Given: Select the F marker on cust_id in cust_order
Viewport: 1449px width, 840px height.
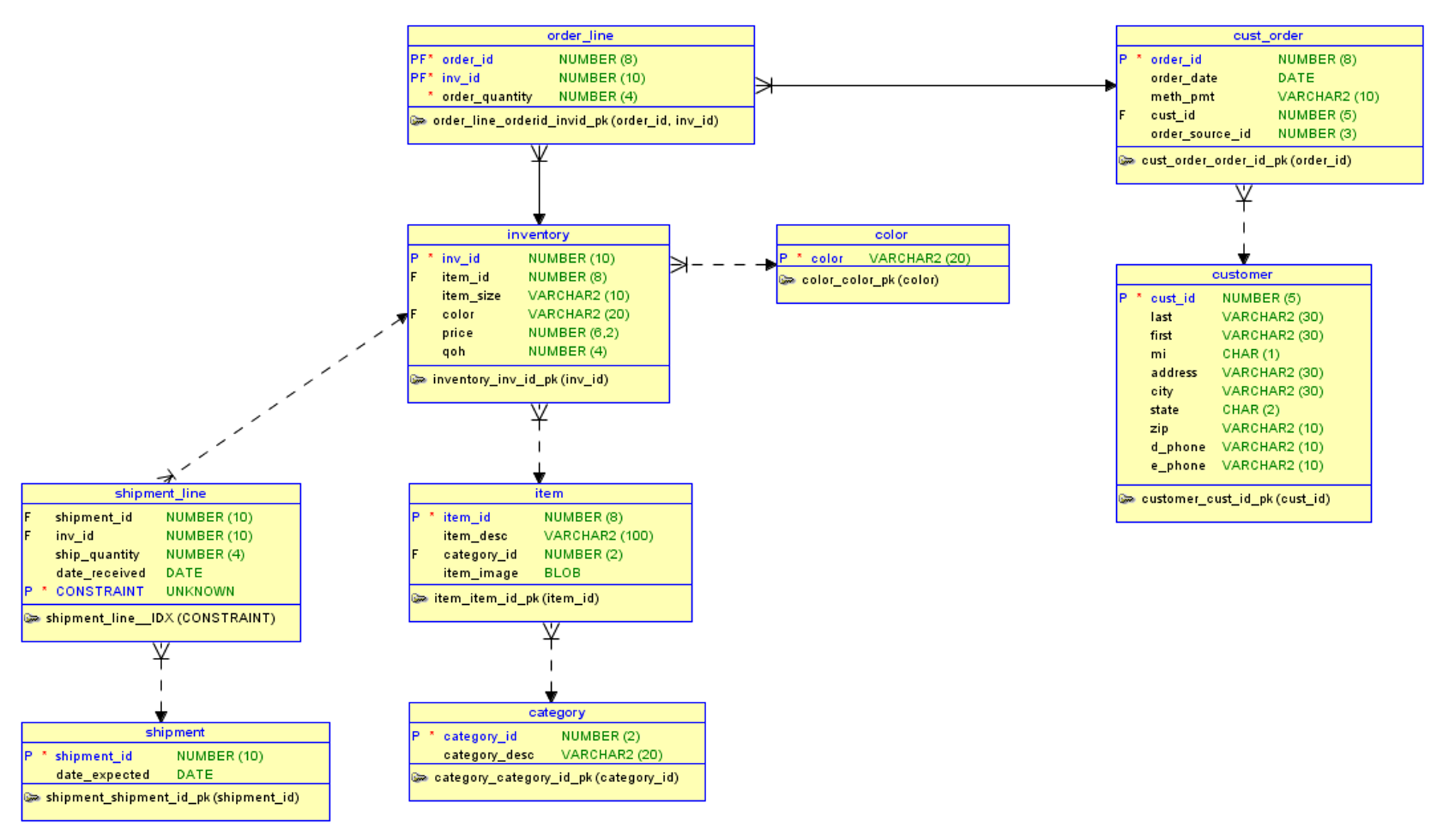Looking at the screenshot, I should click(1121, 115).
